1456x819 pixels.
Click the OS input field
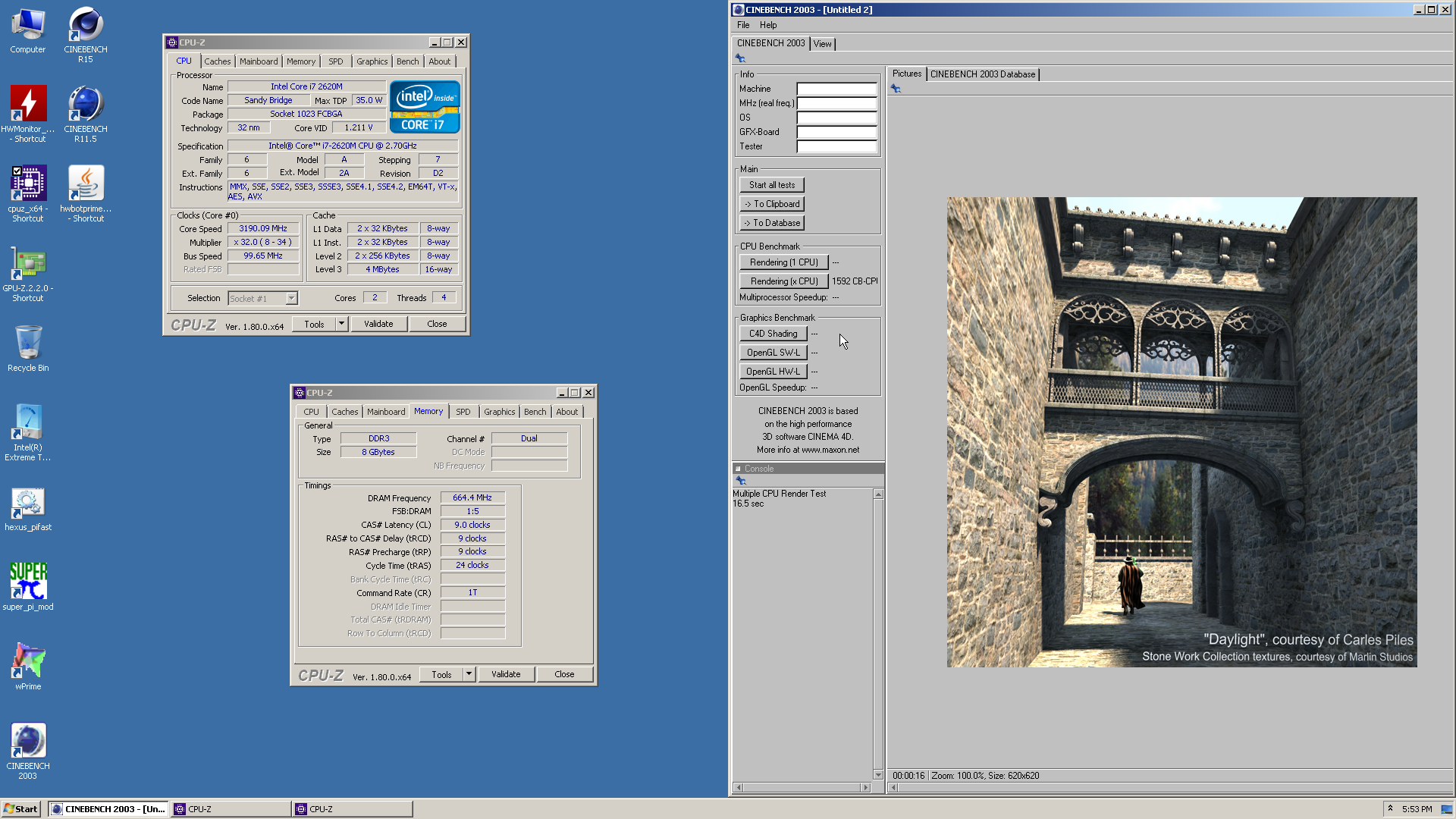836,118
